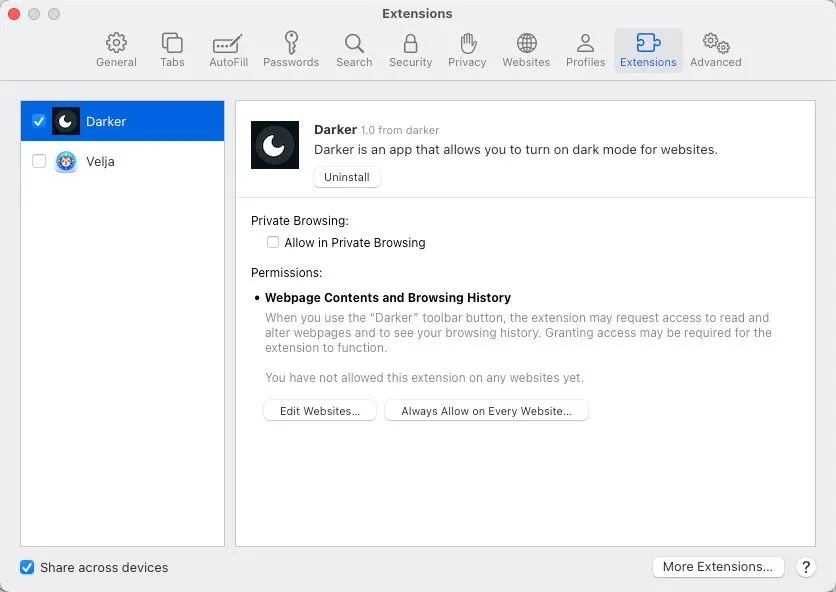
Task: Enable the Velja extension
Action: pyautogui.click(x=38, y=161)
